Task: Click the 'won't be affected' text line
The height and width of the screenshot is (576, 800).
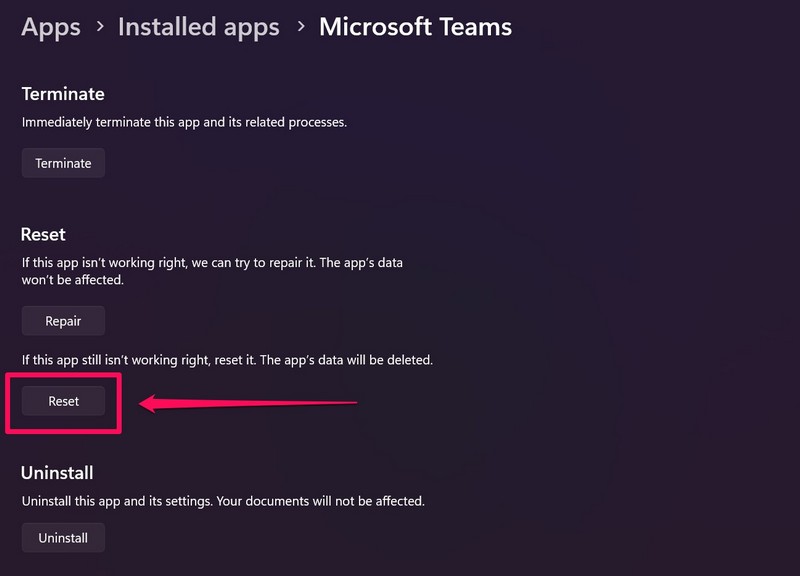Action: pos(72,281)
